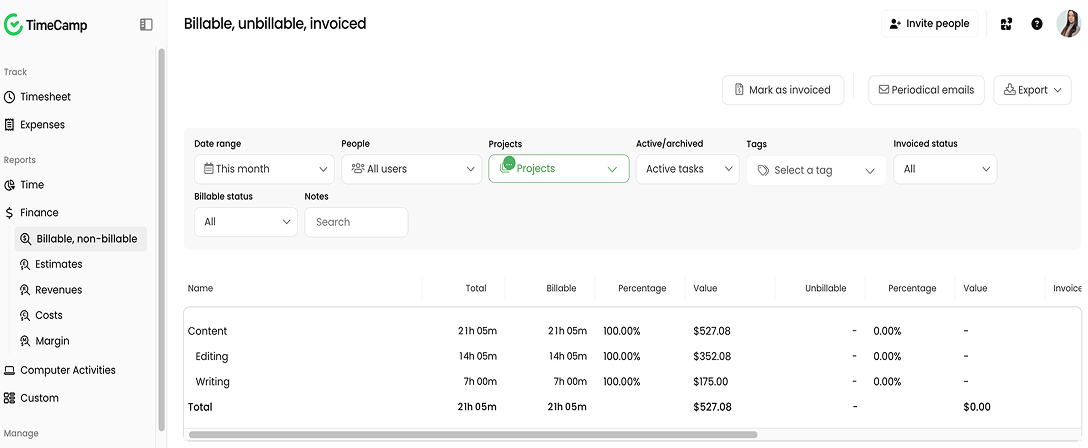The image size is (1088, 448).
Task: Click Mark as invoiced button
Action: 783,90
